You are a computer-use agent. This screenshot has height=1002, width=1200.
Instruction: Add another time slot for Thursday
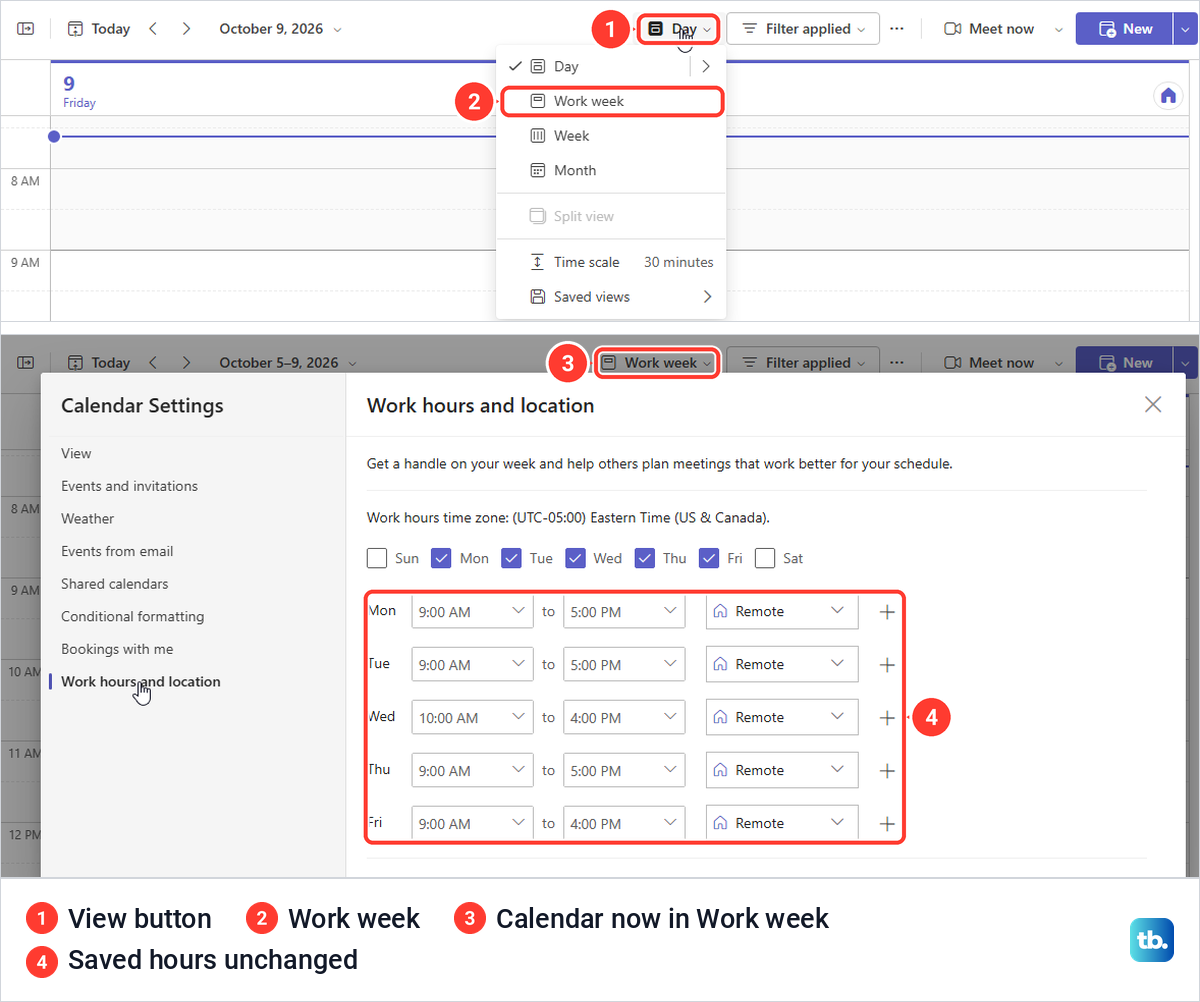click(x=887, y=771)
